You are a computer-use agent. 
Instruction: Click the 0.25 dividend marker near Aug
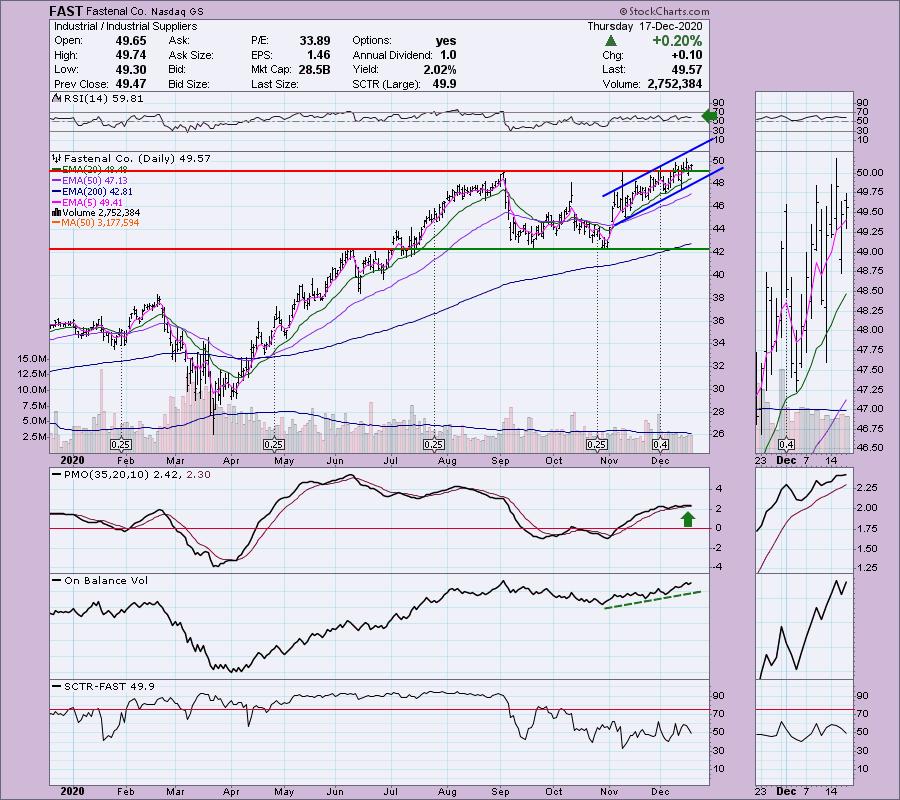(x=433, y=445)
